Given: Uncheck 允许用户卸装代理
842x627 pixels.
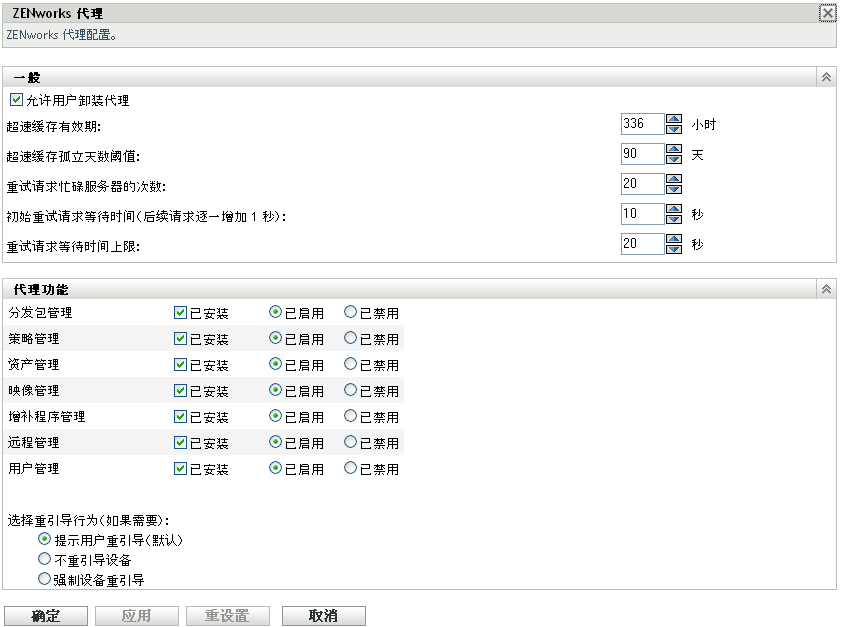Looking at the screenshot, I should 15,100.
